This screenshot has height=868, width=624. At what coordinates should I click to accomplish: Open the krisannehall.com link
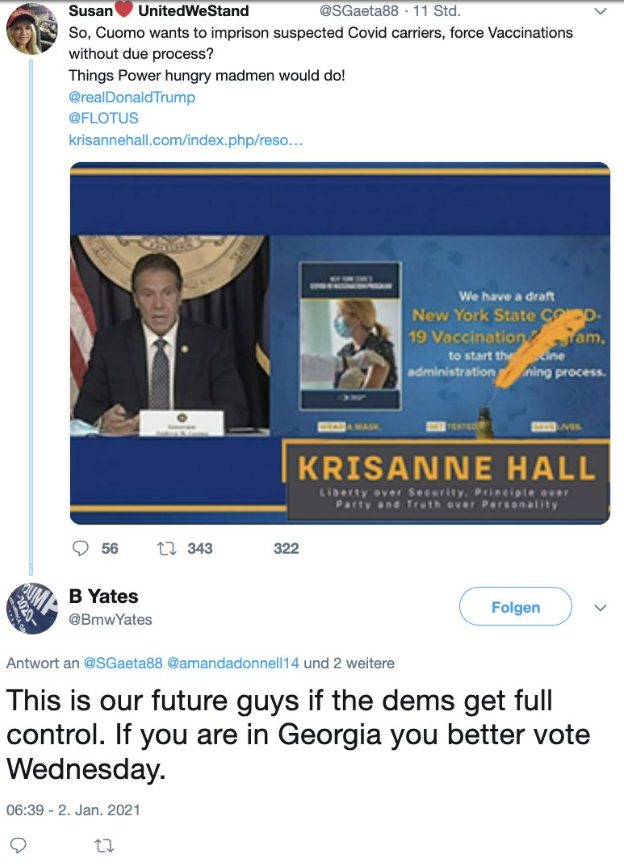(185, 140)
